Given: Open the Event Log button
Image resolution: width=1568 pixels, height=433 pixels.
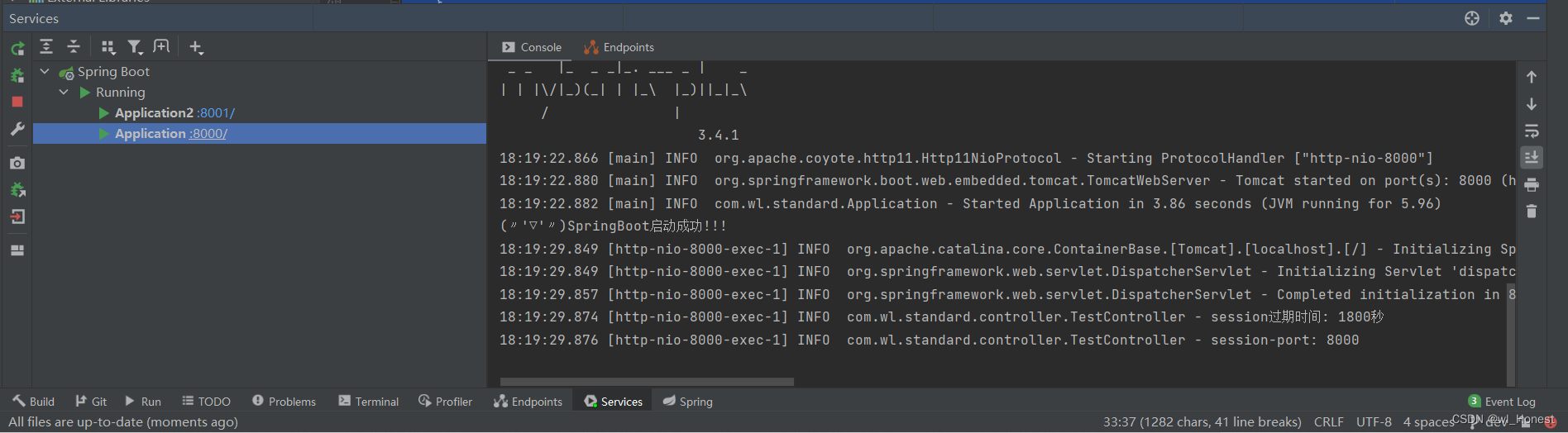Looking at the screenshot, I should click(x=1502, y=402).
